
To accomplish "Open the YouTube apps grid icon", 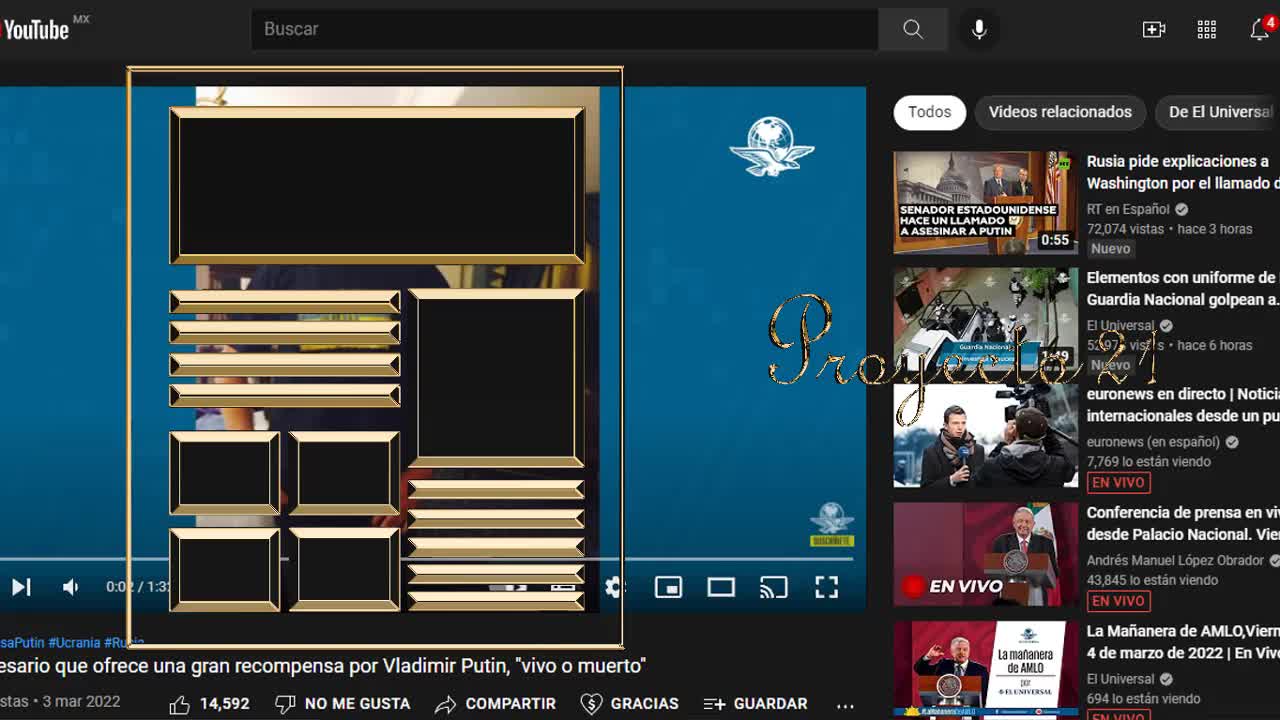I will tap(1207, 29).
